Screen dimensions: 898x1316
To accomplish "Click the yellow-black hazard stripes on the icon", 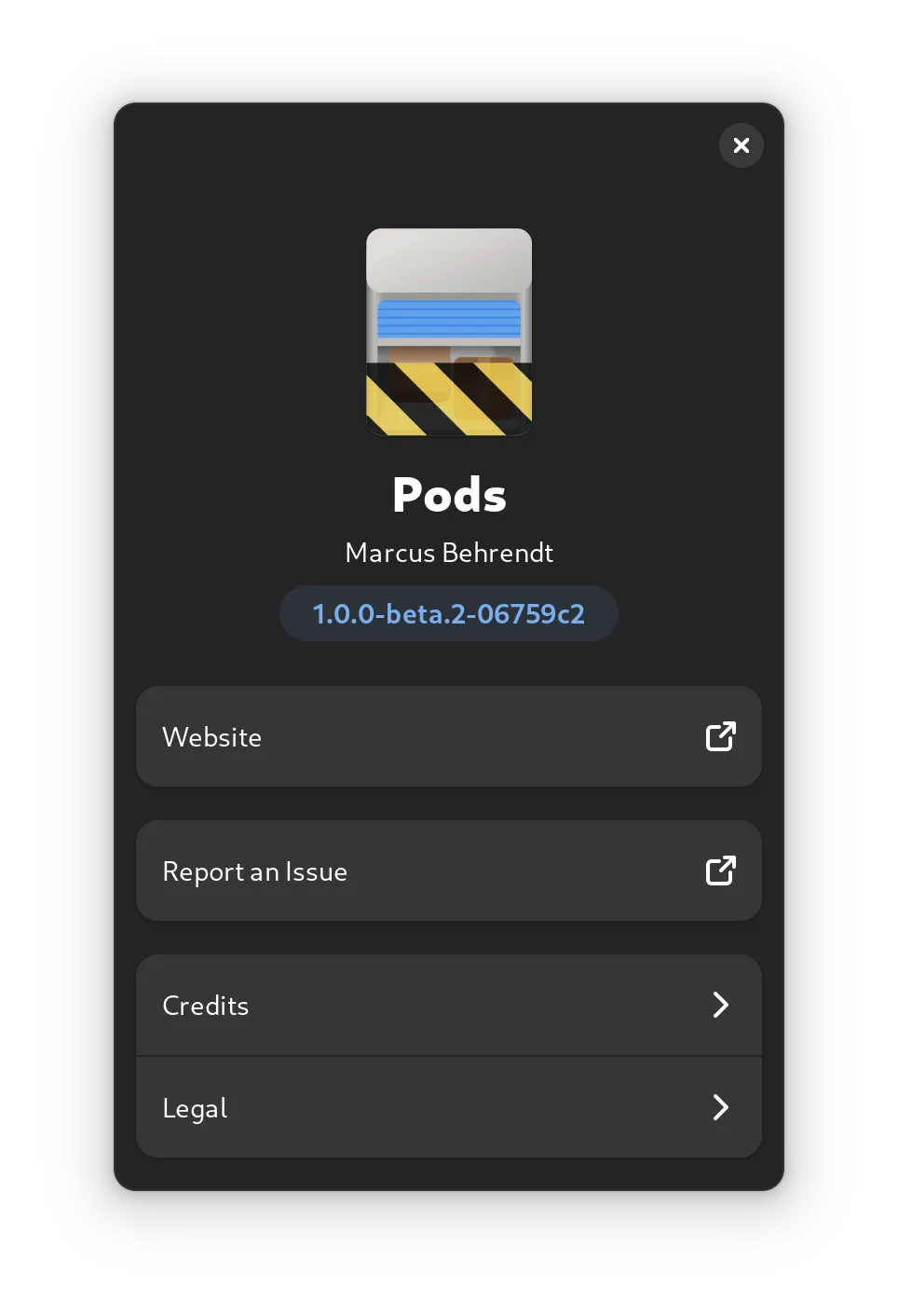I will (x=449, y=399).
